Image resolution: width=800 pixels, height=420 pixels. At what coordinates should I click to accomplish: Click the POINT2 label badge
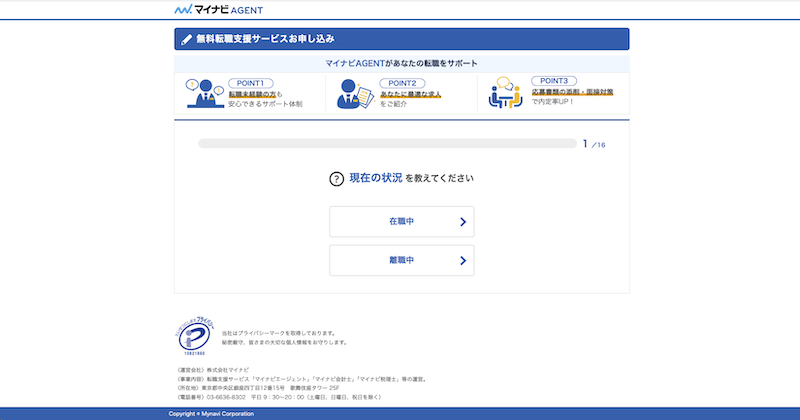coord(402,83)
